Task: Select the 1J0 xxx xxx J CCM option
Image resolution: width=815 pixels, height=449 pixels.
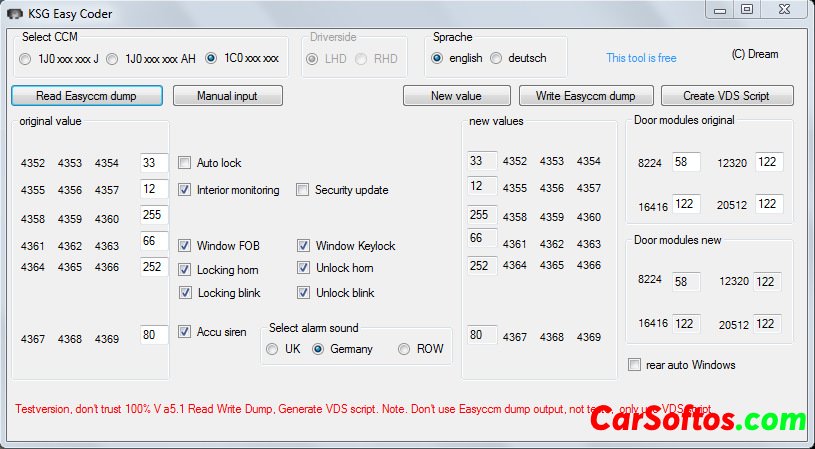Action: (25, 59)
